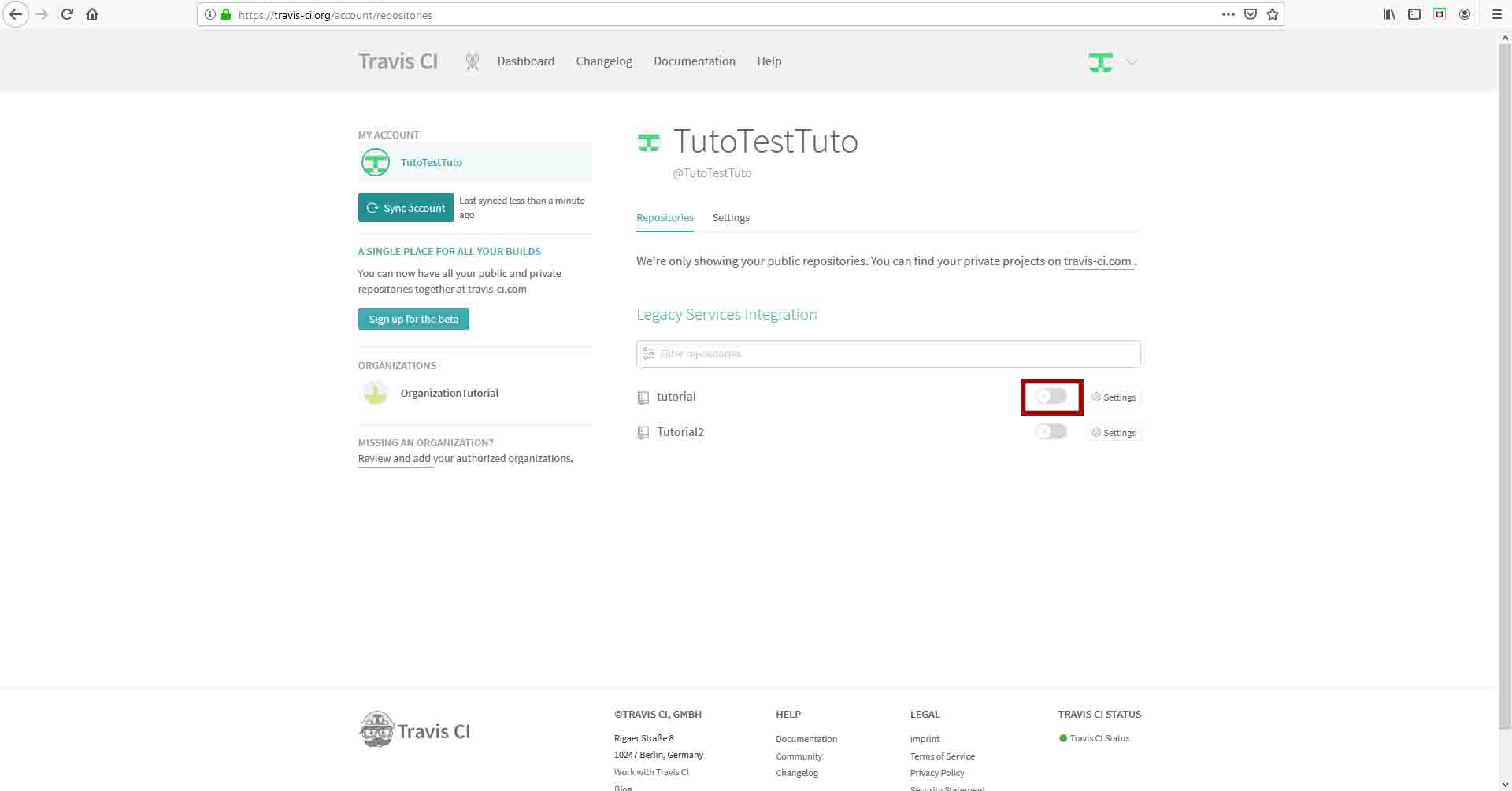Viewport: 1512px width, 791px height.
Task: Select TutoTestTuto account in sidebar
Action: click(475, 162)
